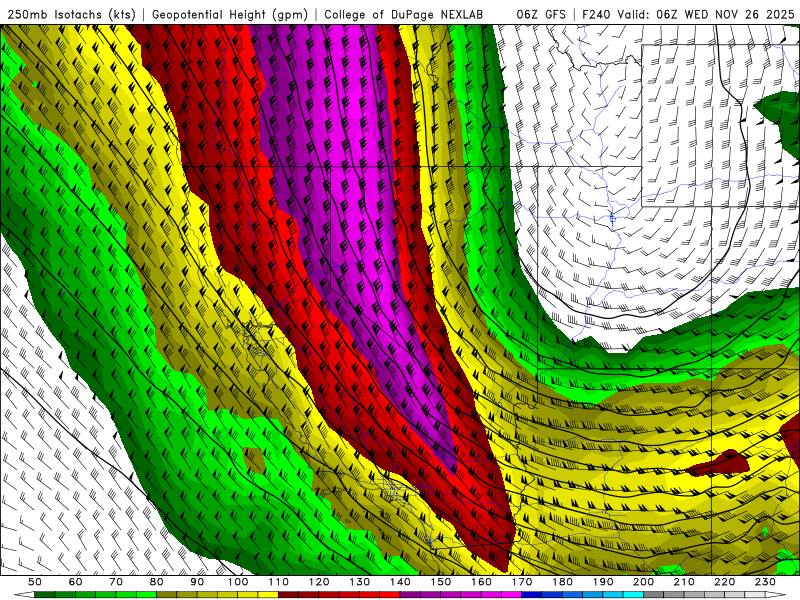Image resolution: width=800 pixels, height=600 pixels.
Task: Click the bright magenta swatch just before 170
Action: point(511,595)
